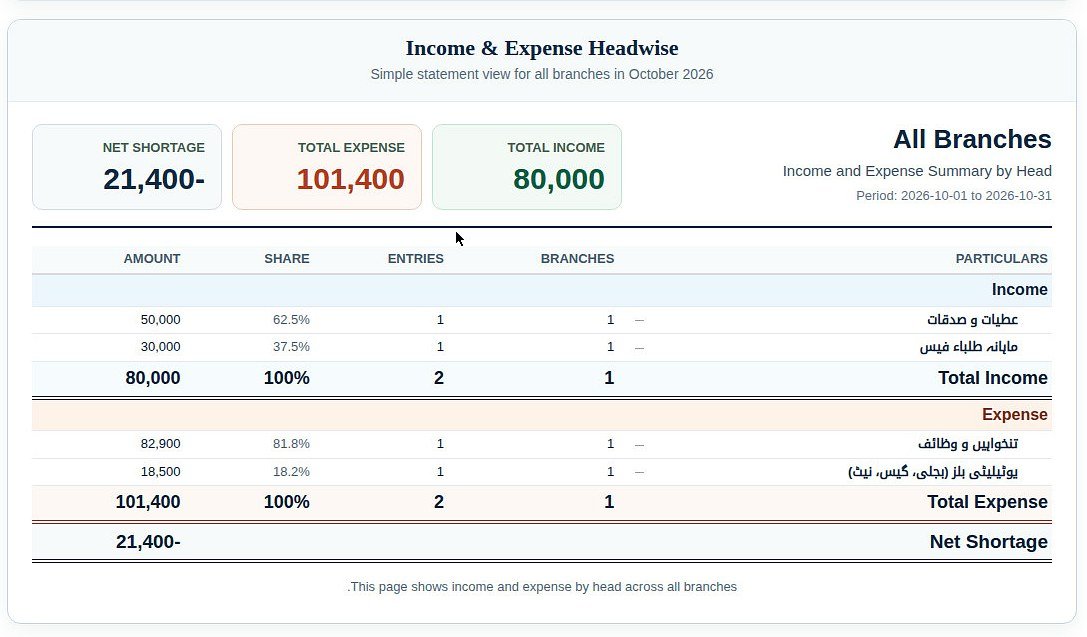Click the 82,900 amount cell
The width and height of the screenshot is (1087, 637).
click(160, 444)
